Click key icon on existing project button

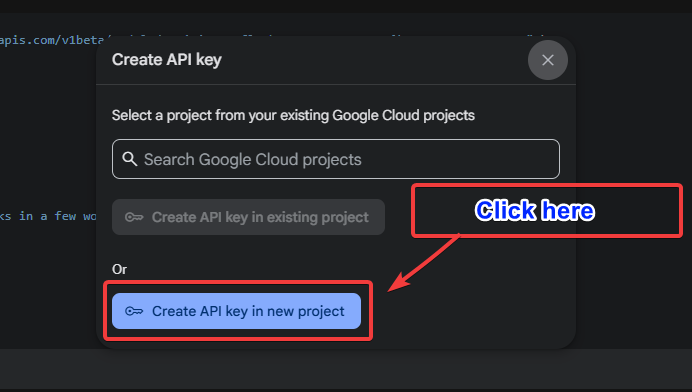pos(134,217)
